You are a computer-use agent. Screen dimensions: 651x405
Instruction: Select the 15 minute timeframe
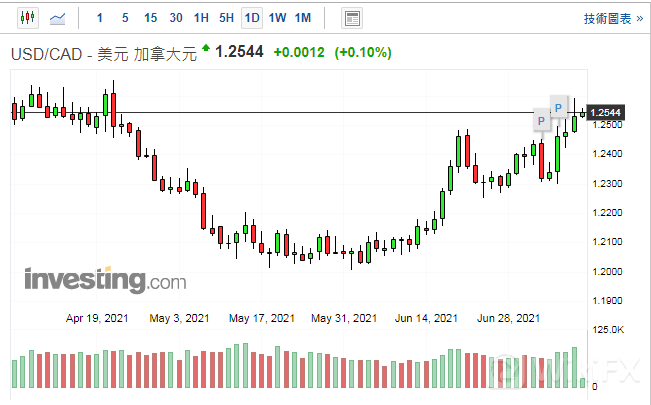pos(150,18)
